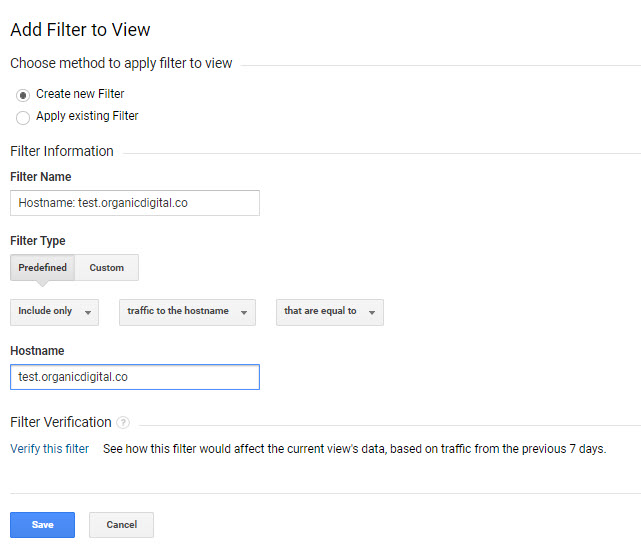Select the Create new Filter radio button

[x=23, y=95]
